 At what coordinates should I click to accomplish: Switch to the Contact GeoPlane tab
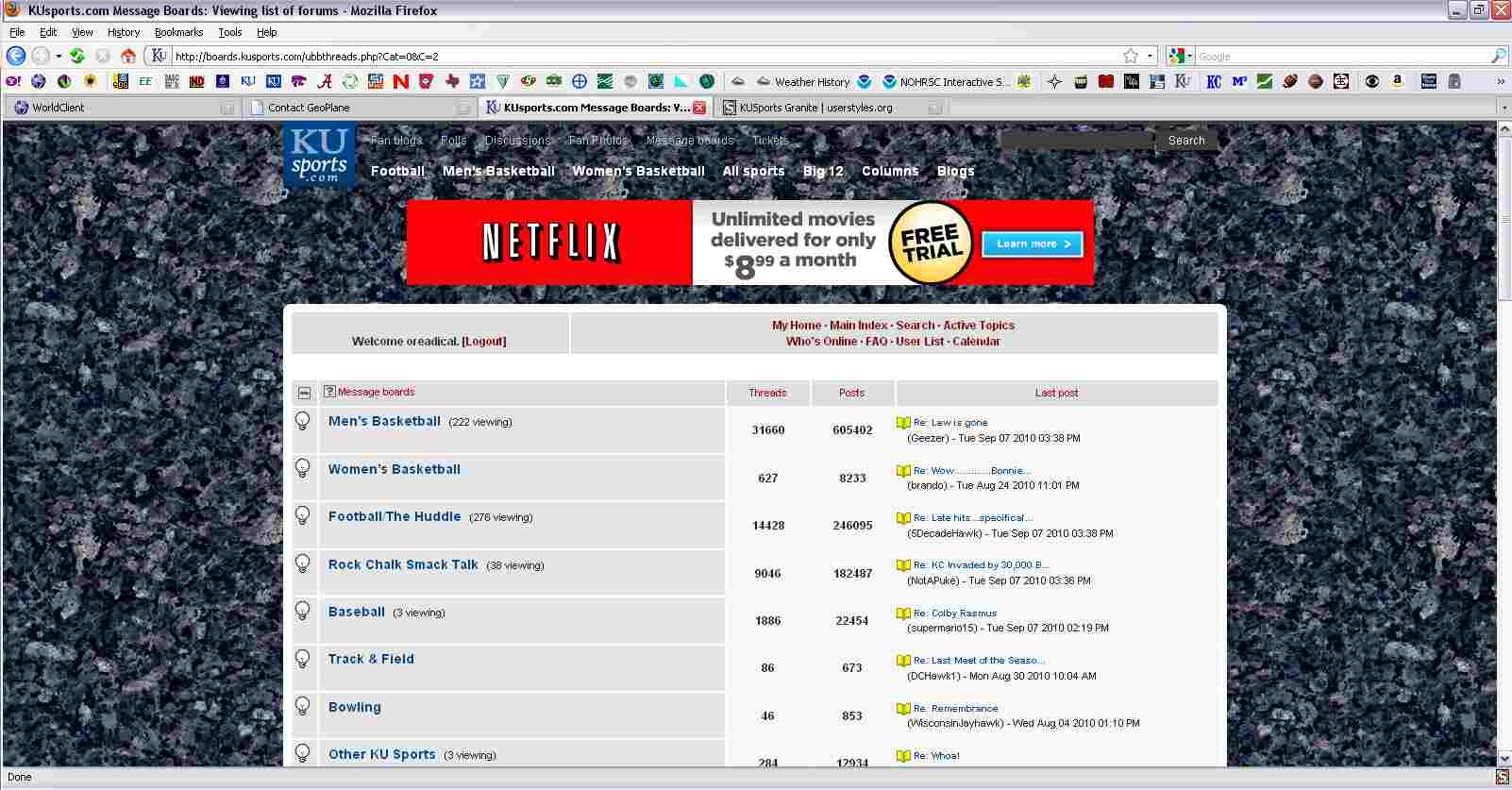[360, 108]
